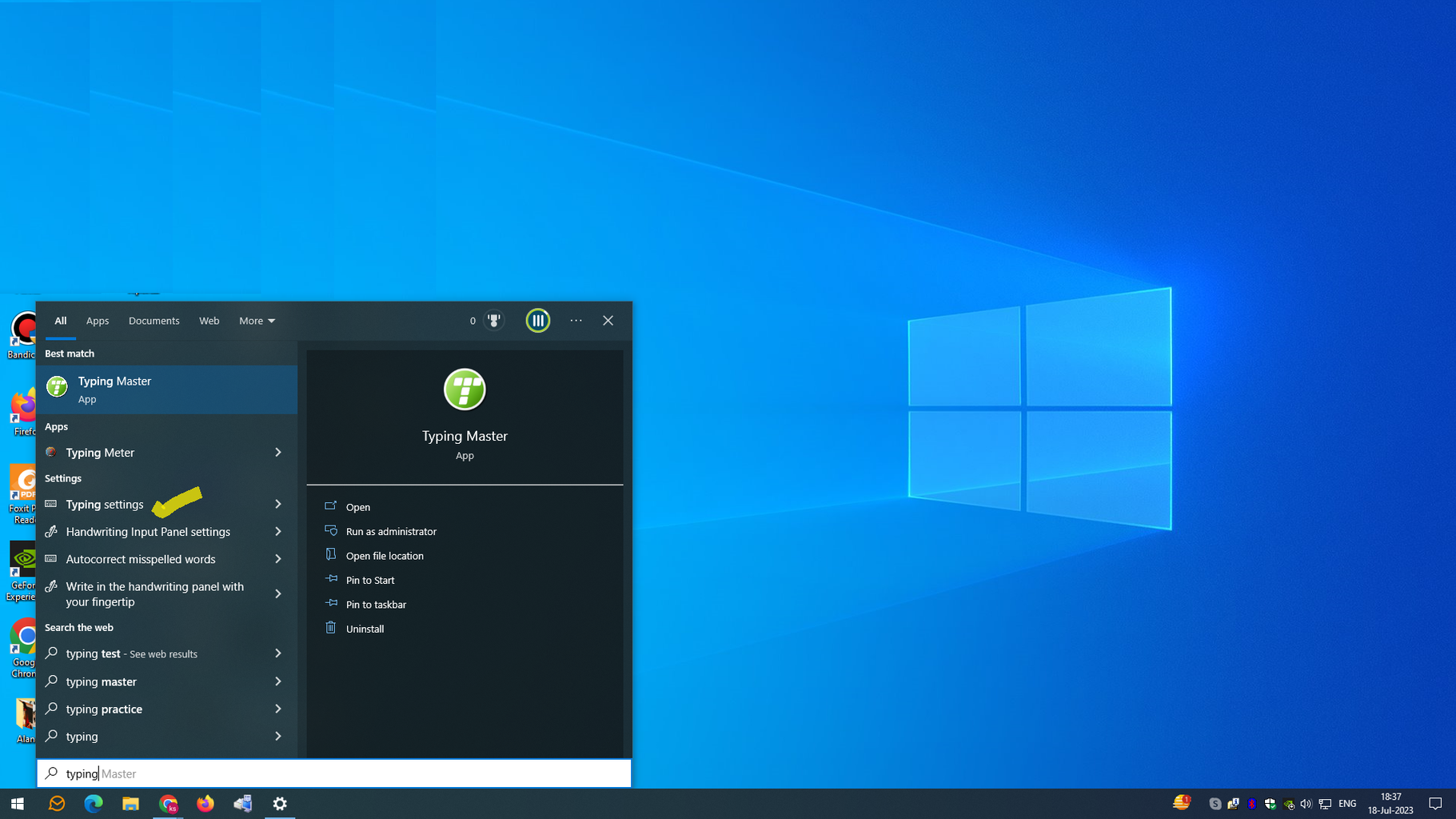Open Settings gear on taskbar

click(x=280, y=804)
